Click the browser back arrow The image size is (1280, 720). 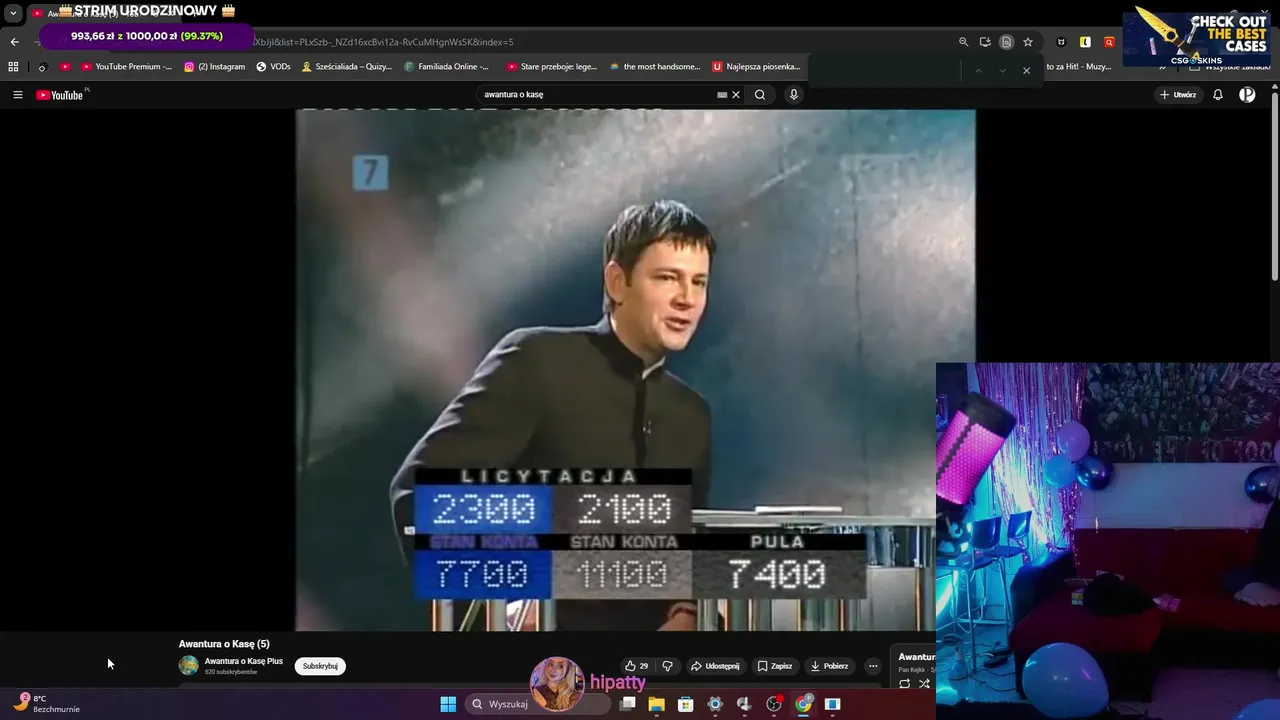(x=14, y=42)
